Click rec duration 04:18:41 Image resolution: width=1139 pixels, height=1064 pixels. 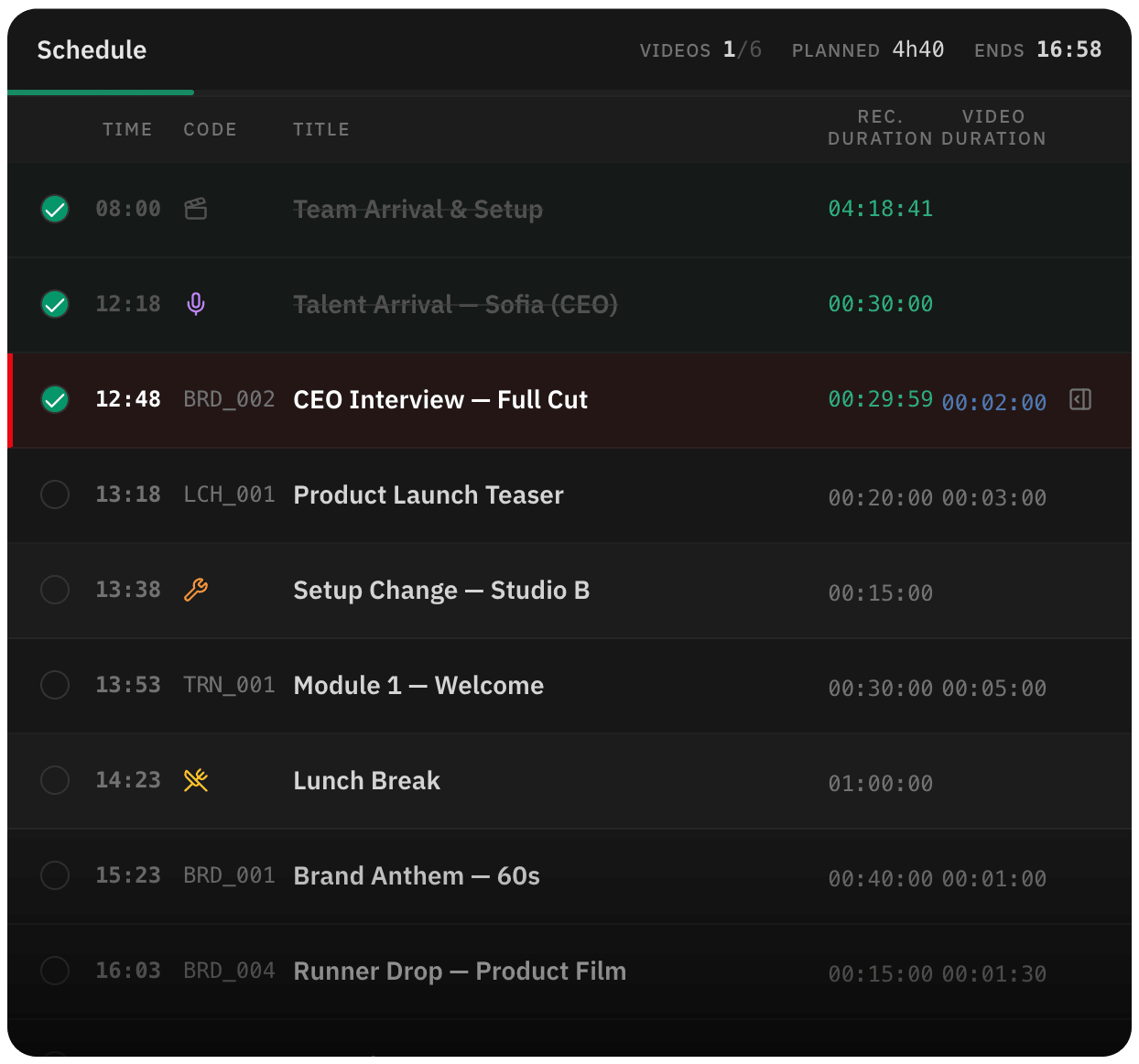coord(881,209)
